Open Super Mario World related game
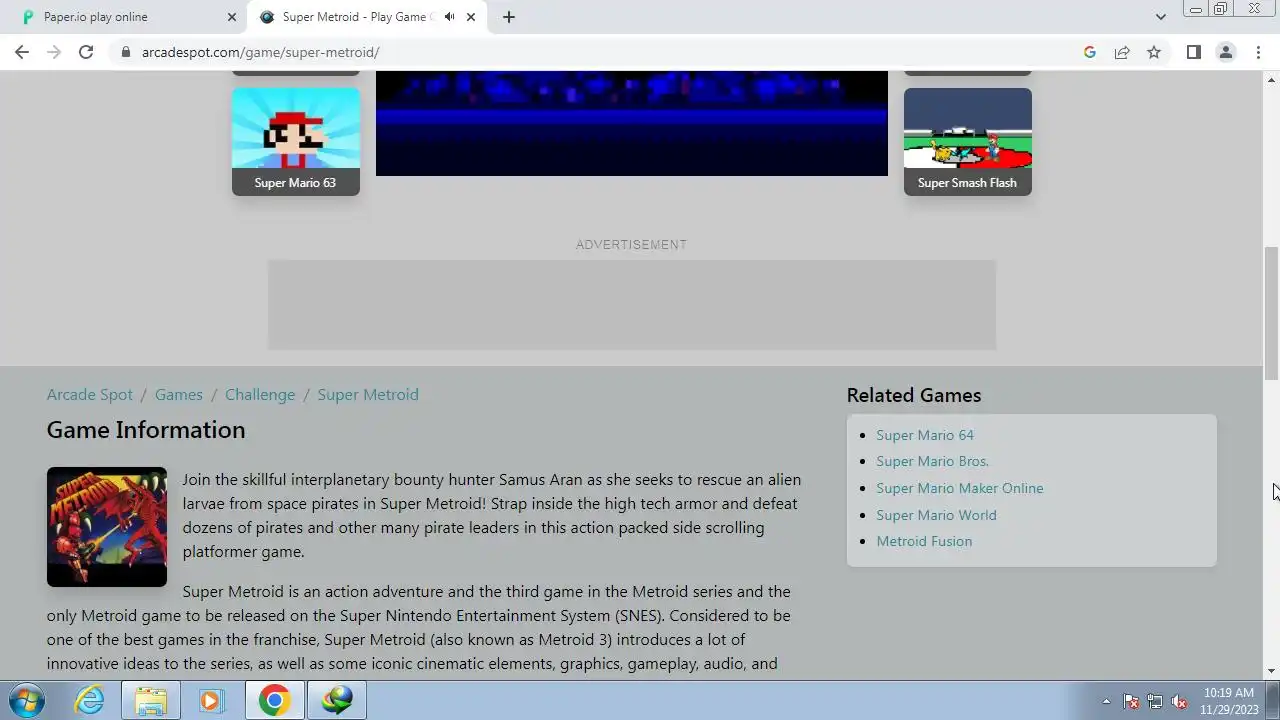 coord(937,515)
